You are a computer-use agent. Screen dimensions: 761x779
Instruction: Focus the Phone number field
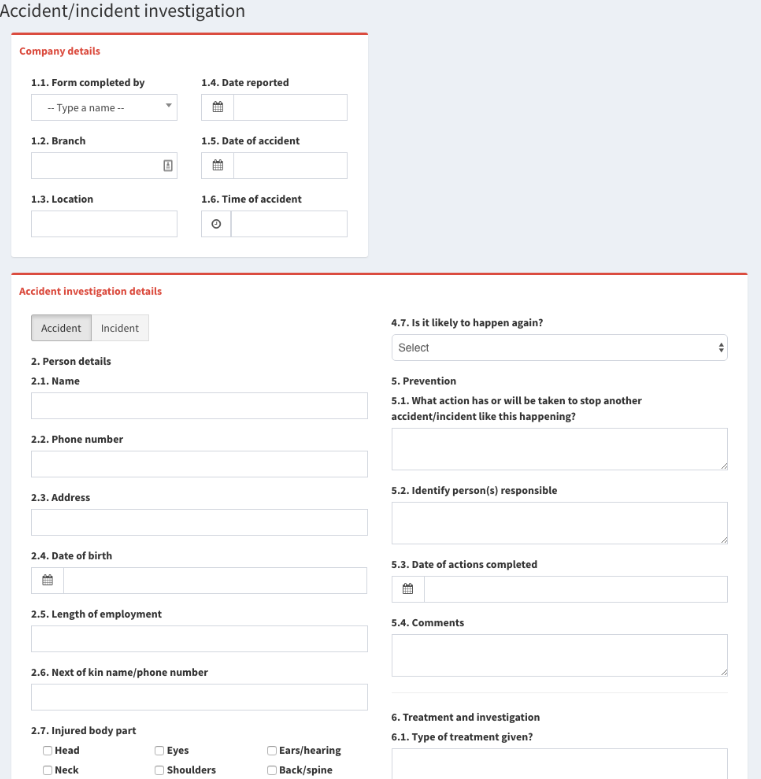click(199, 464)
